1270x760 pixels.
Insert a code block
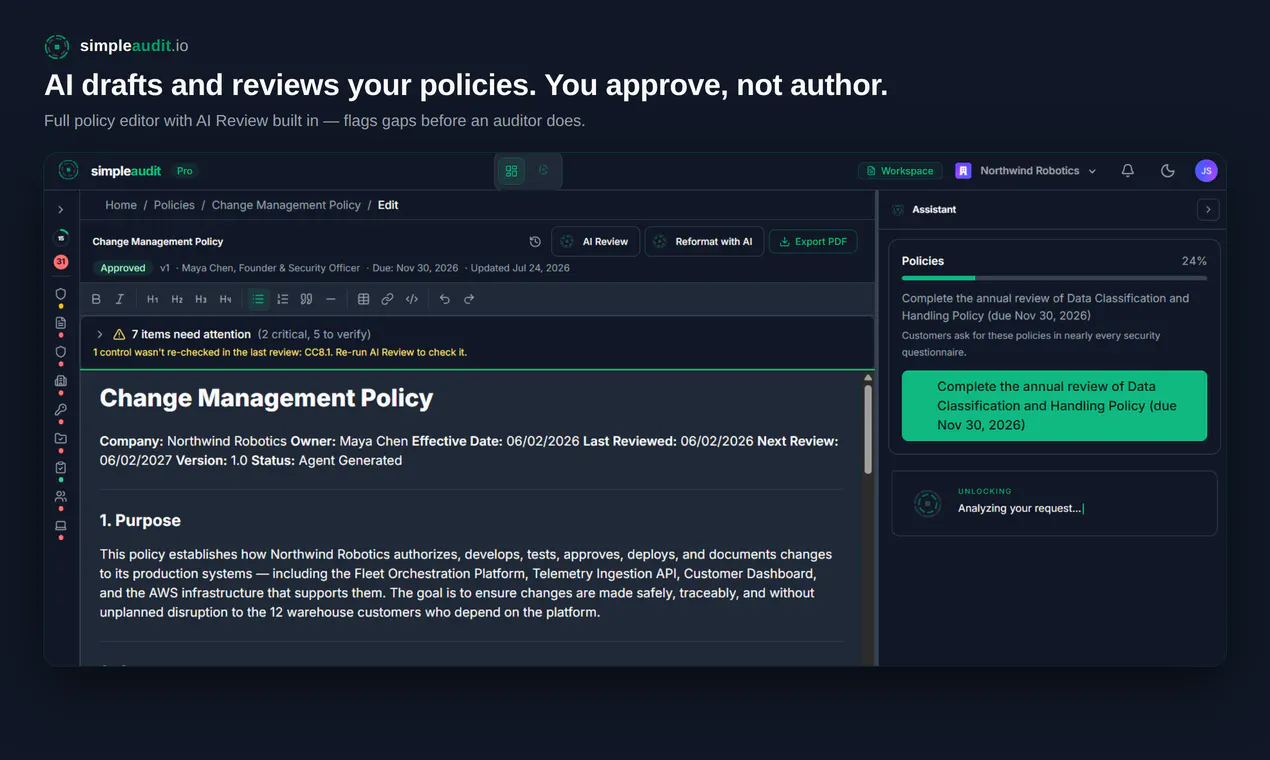(x=412, y=299)
